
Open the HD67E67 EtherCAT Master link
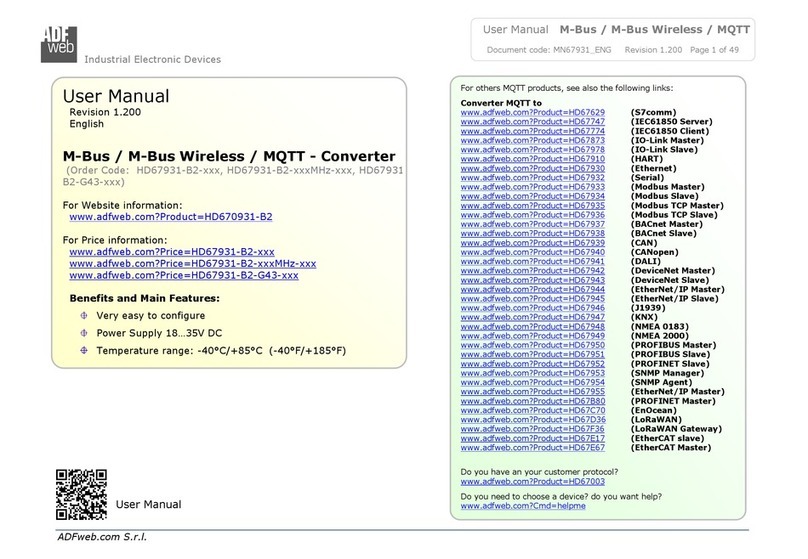point(533,448)
